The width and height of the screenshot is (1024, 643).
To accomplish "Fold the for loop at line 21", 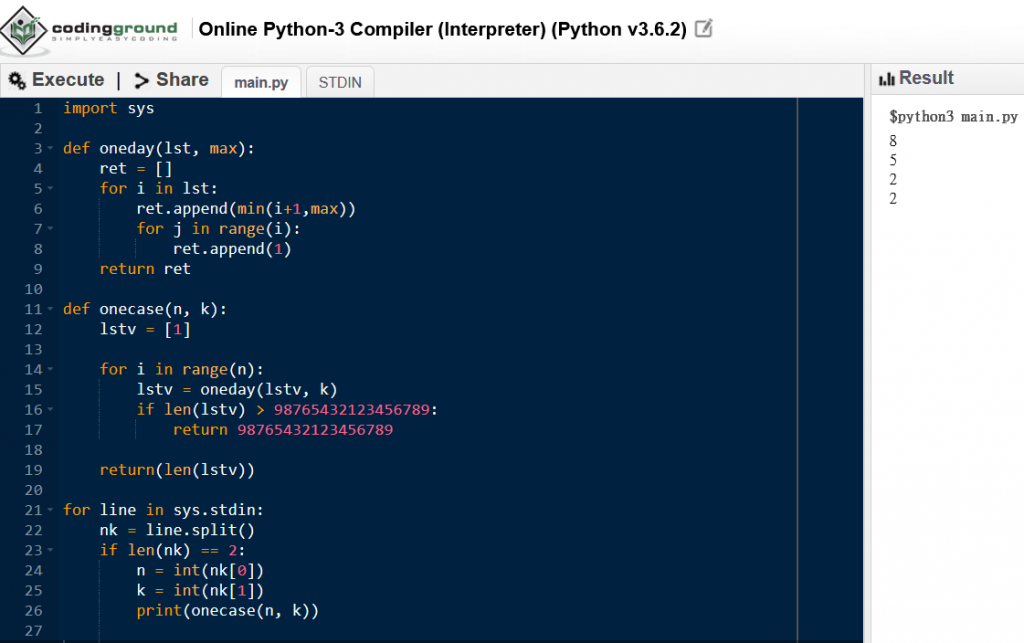I will (x=50, y=510).
